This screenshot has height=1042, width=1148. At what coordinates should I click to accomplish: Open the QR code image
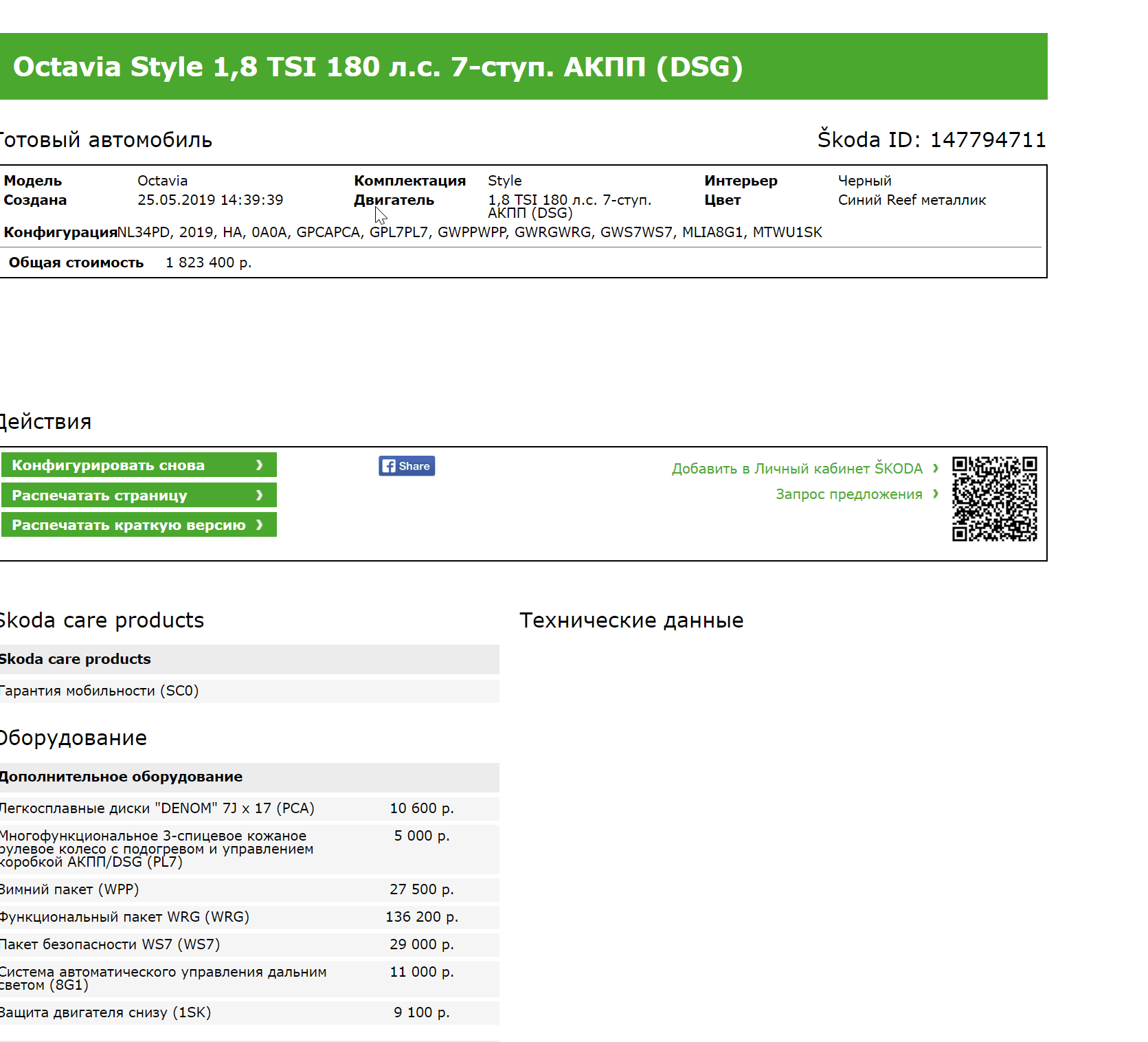994,499
